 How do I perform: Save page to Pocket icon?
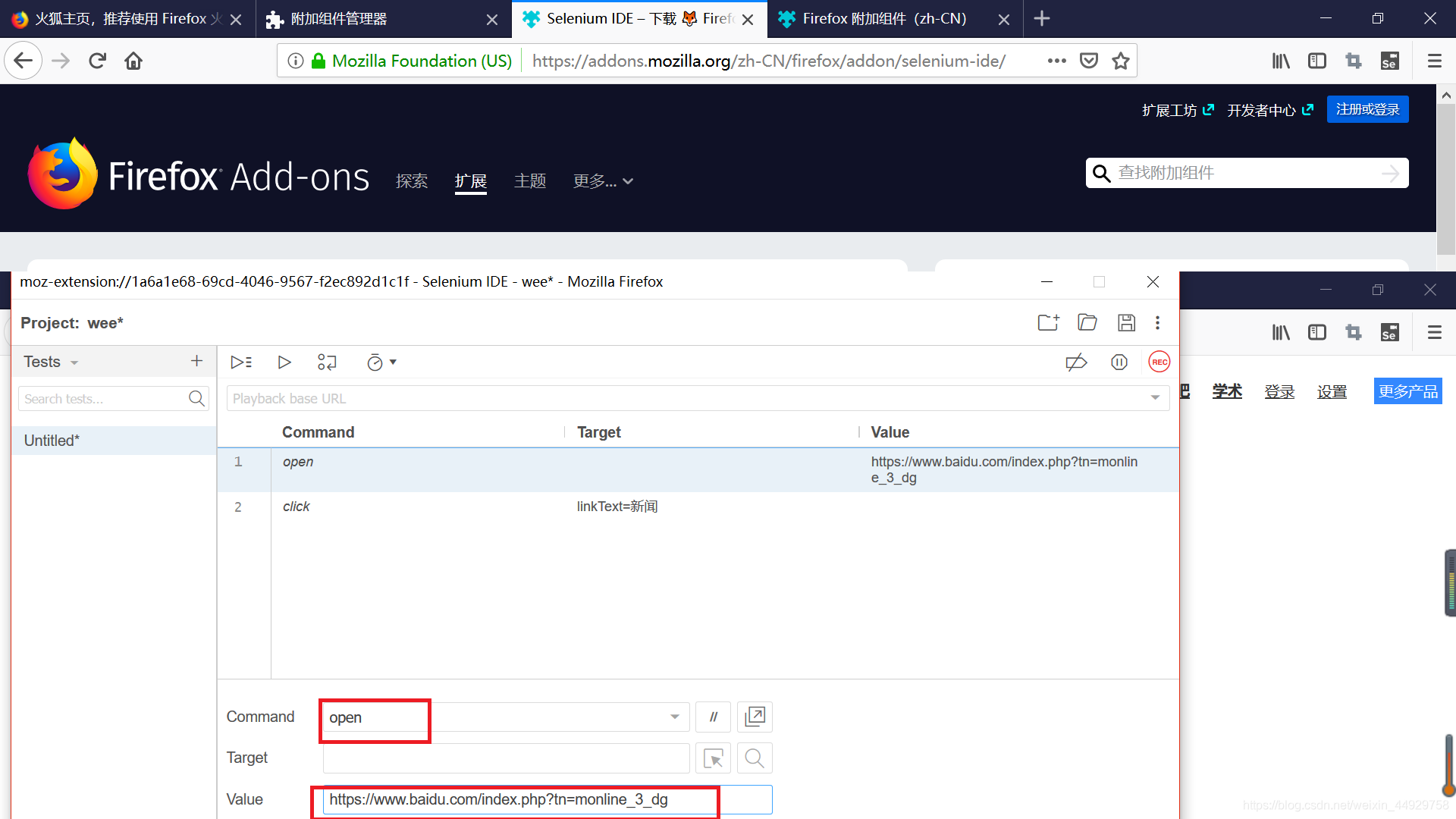tap(1089, 61)
